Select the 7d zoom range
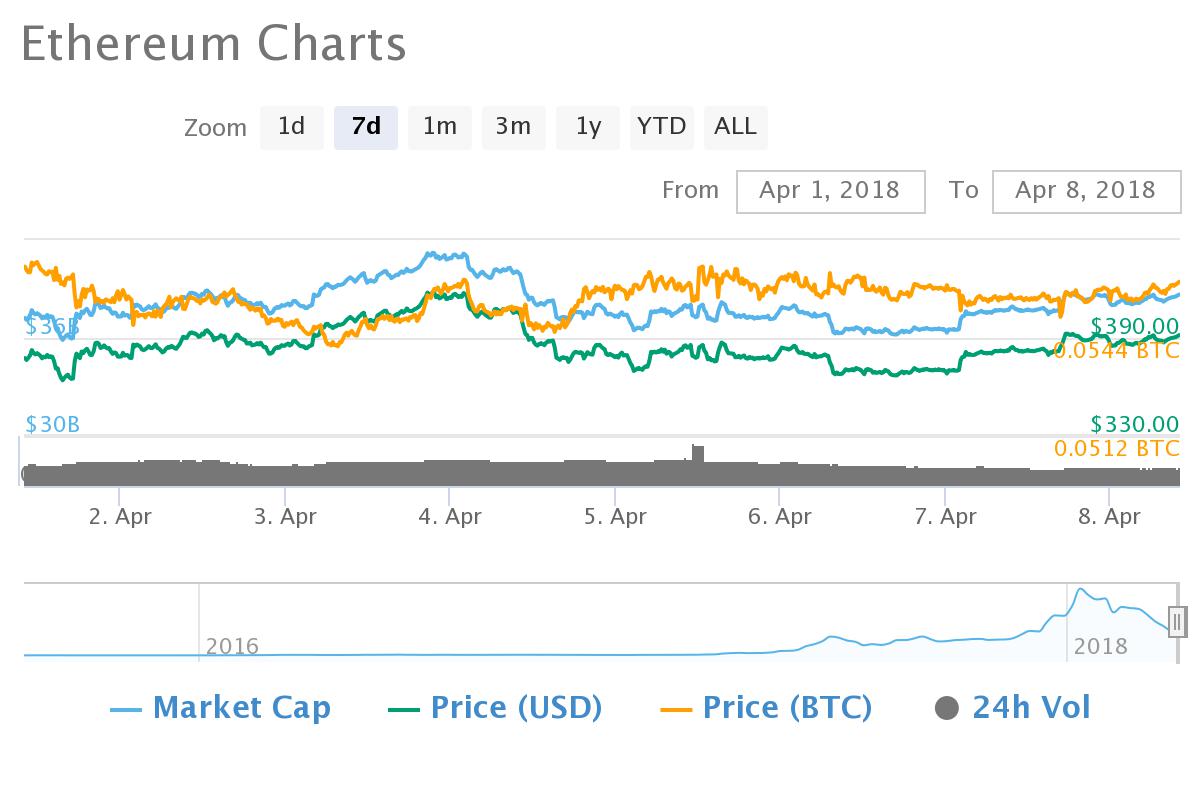This screenshot has width=1200, height=800. [x=366, y=127]
